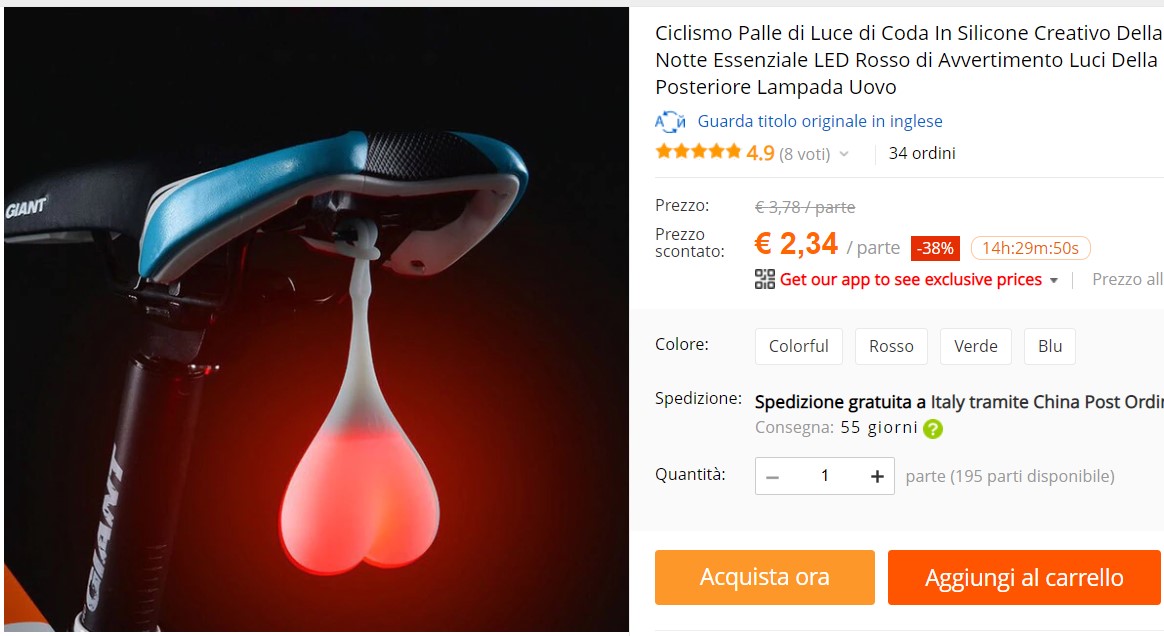Screen dimensions: 1164x636
Task: Click the countdown timer 14h:29m:50s badge
Action: 1030,249
